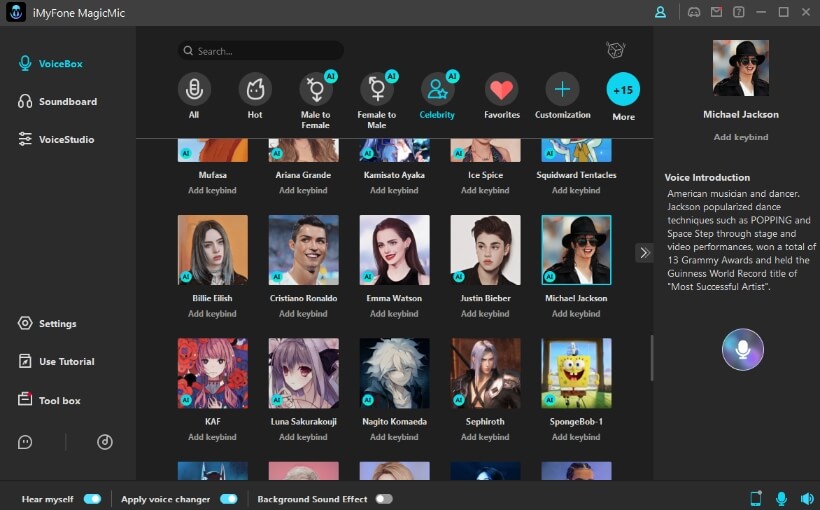Select the Emma Watson voice thumbnail
This screenshot has height=510, width=820.
point(395,250)
